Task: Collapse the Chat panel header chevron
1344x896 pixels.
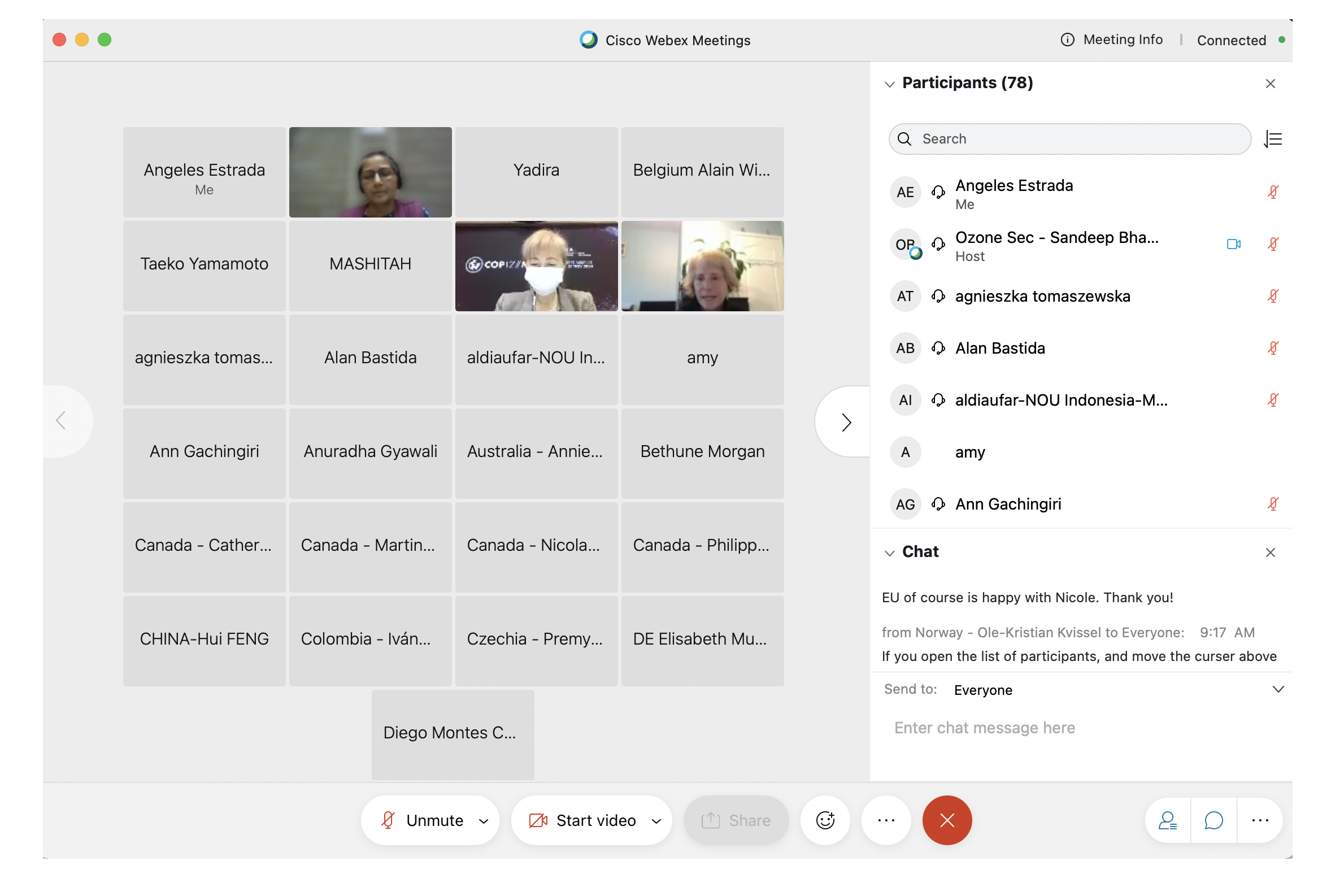Action: pyautogui.click(x=890, y=553)
